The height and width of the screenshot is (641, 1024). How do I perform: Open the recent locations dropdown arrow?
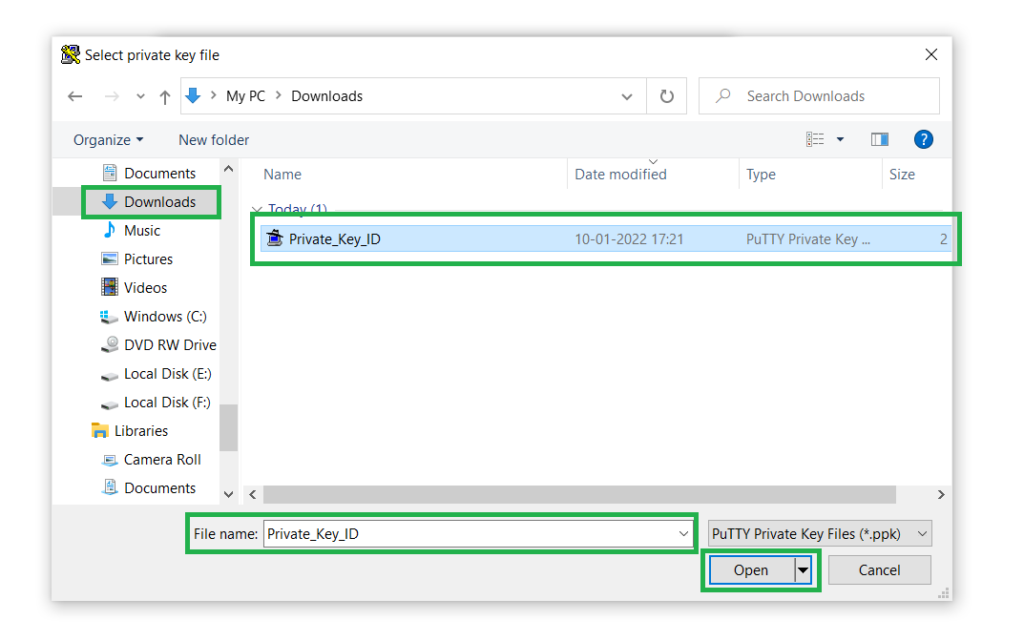(x=140, y=97)
